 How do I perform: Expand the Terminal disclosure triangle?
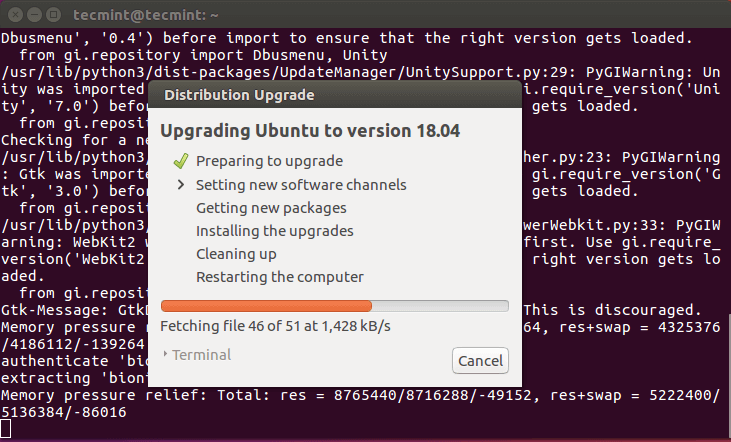[165, 355]
